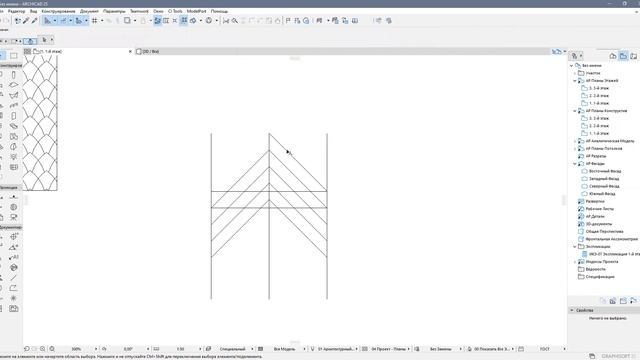Select 'Спецификации' folder in Navigator
The width and height of the screenshot is (640, 360).
coord(600,277)
